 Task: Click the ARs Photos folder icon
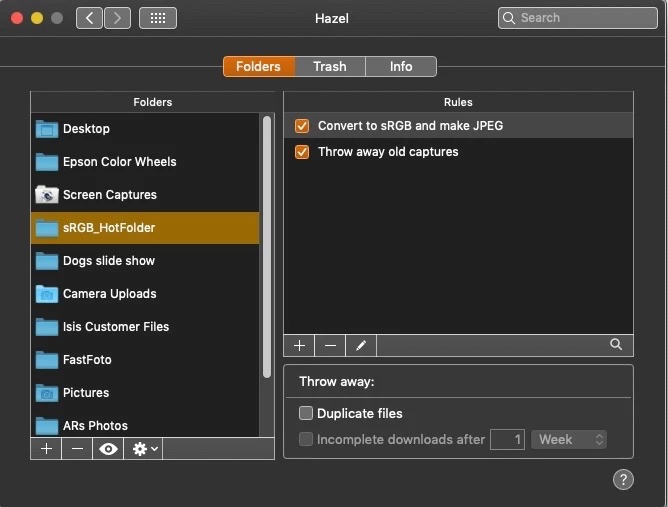pos(47,426)
